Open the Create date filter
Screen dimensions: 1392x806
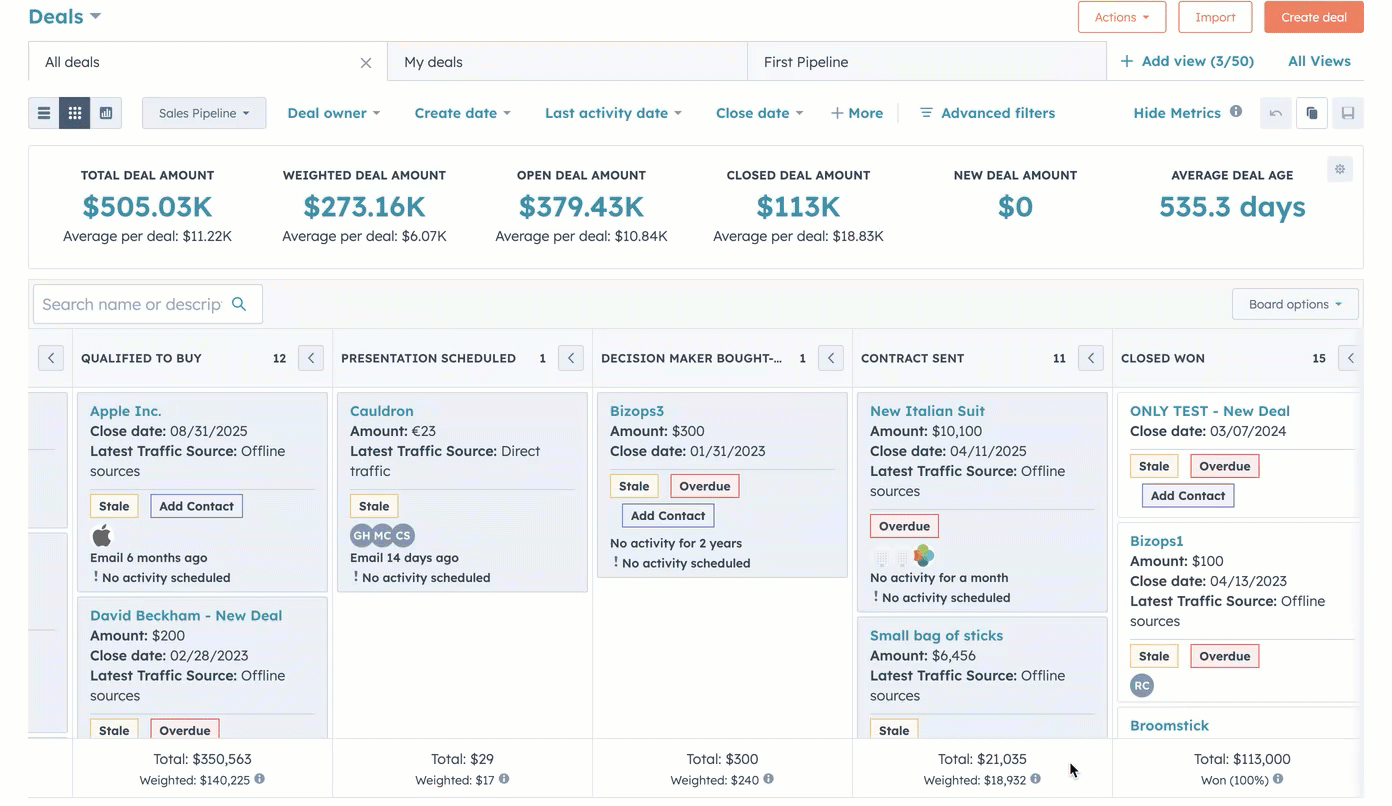462,113
